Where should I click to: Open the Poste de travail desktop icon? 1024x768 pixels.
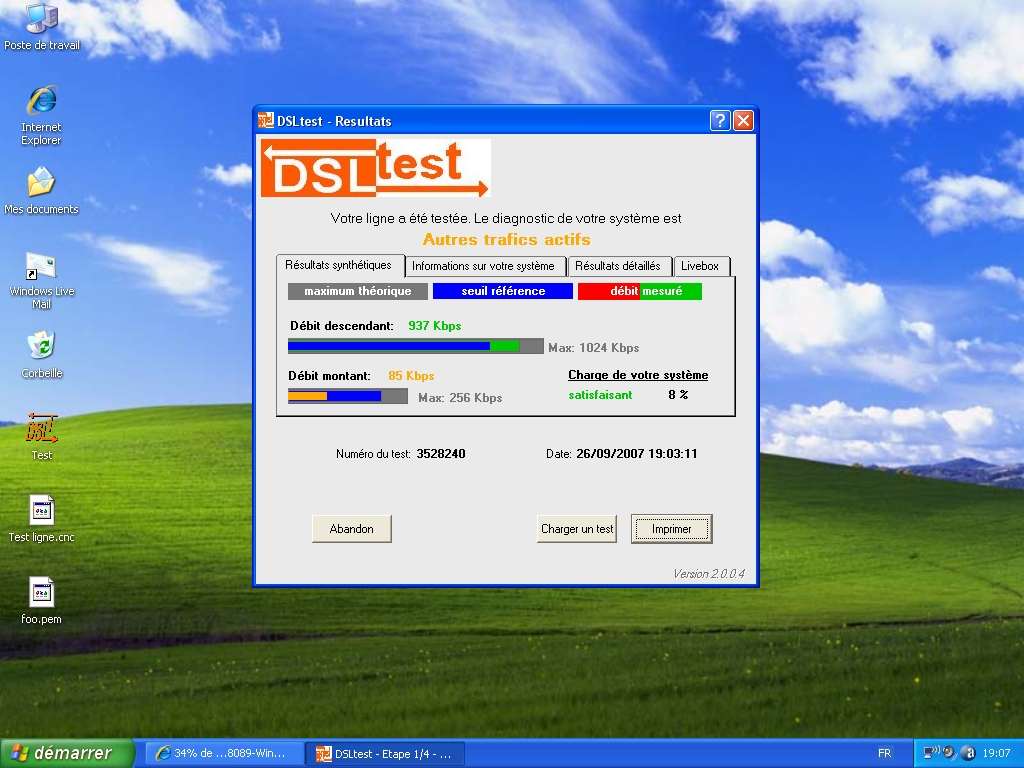click(x=41, y=19)
